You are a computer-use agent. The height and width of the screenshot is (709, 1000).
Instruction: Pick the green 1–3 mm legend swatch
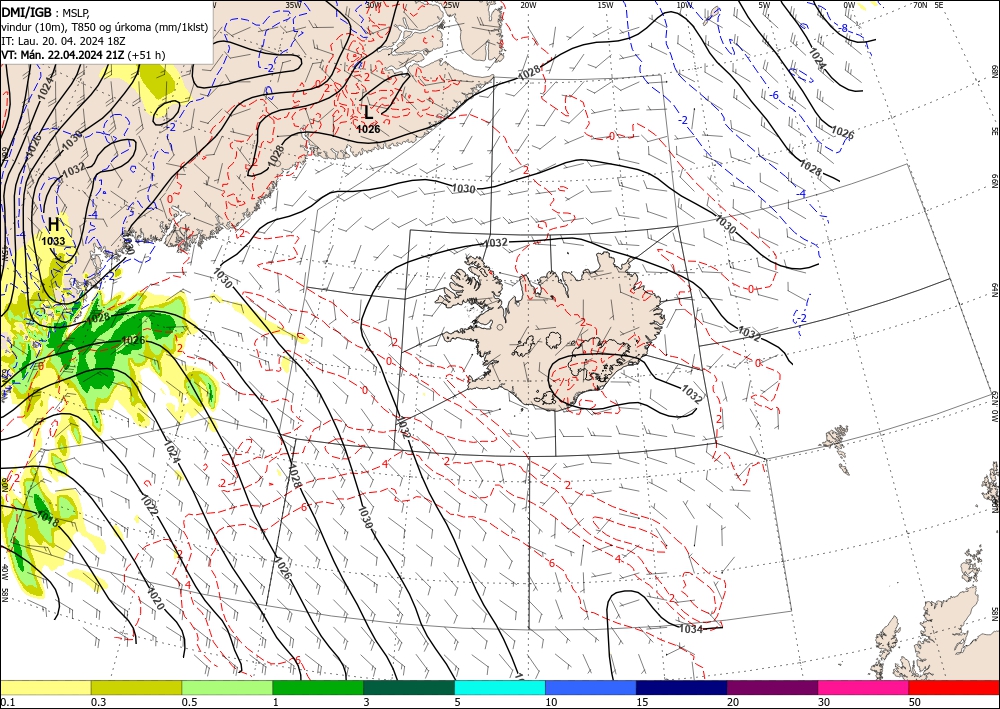coord(318,687)
